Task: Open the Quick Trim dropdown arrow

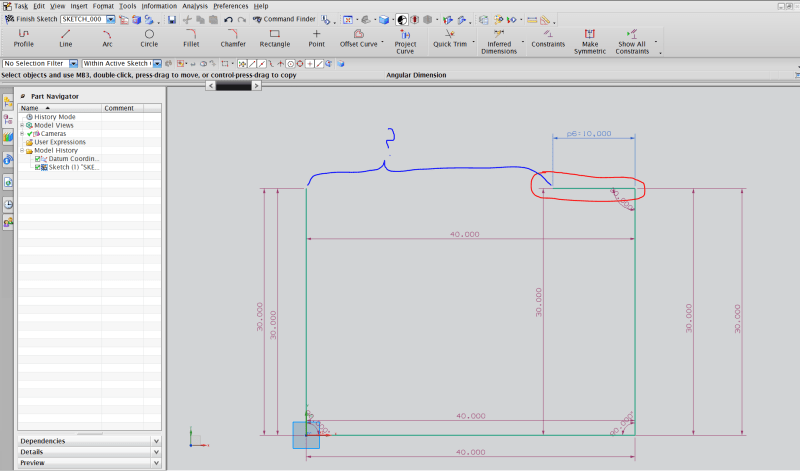Action: pos(473,42)
